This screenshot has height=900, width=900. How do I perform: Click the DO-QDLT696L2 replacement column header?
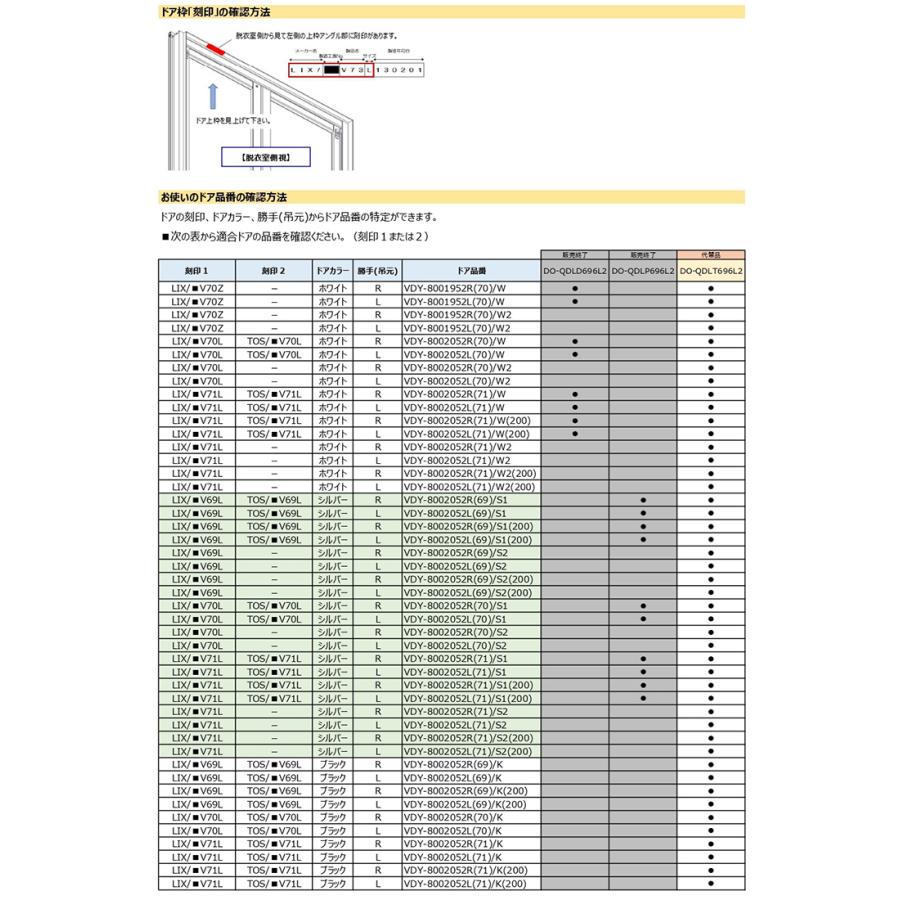click(711, 270)
